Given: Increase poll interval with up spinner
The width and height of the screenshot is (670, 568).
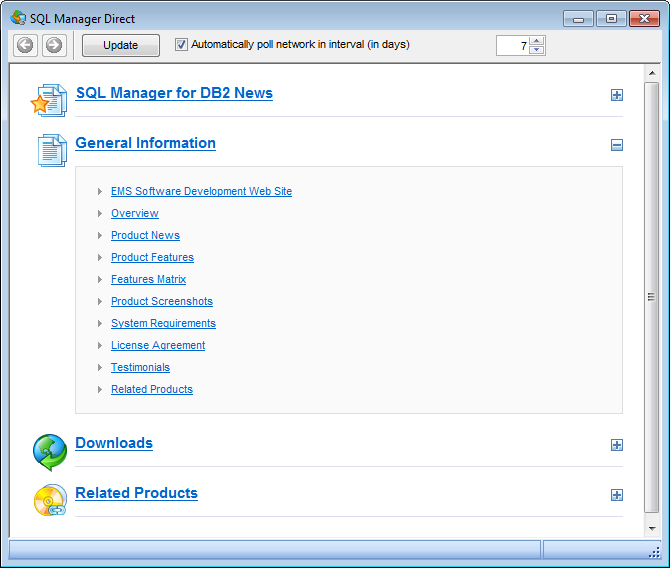Looking at the screenshot, I should [x=537, y=41].
